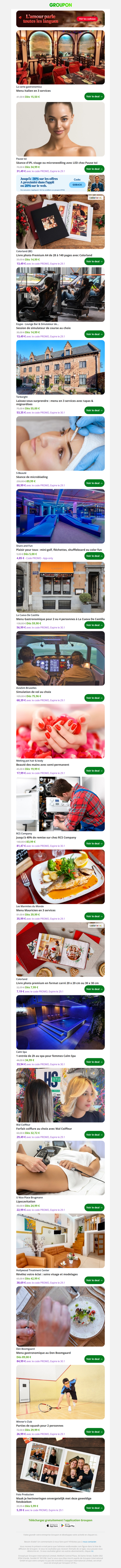Open the Pause toi IPL deal button
Image resolution: width=121 pixels, height=1568 pixels.
94,169
